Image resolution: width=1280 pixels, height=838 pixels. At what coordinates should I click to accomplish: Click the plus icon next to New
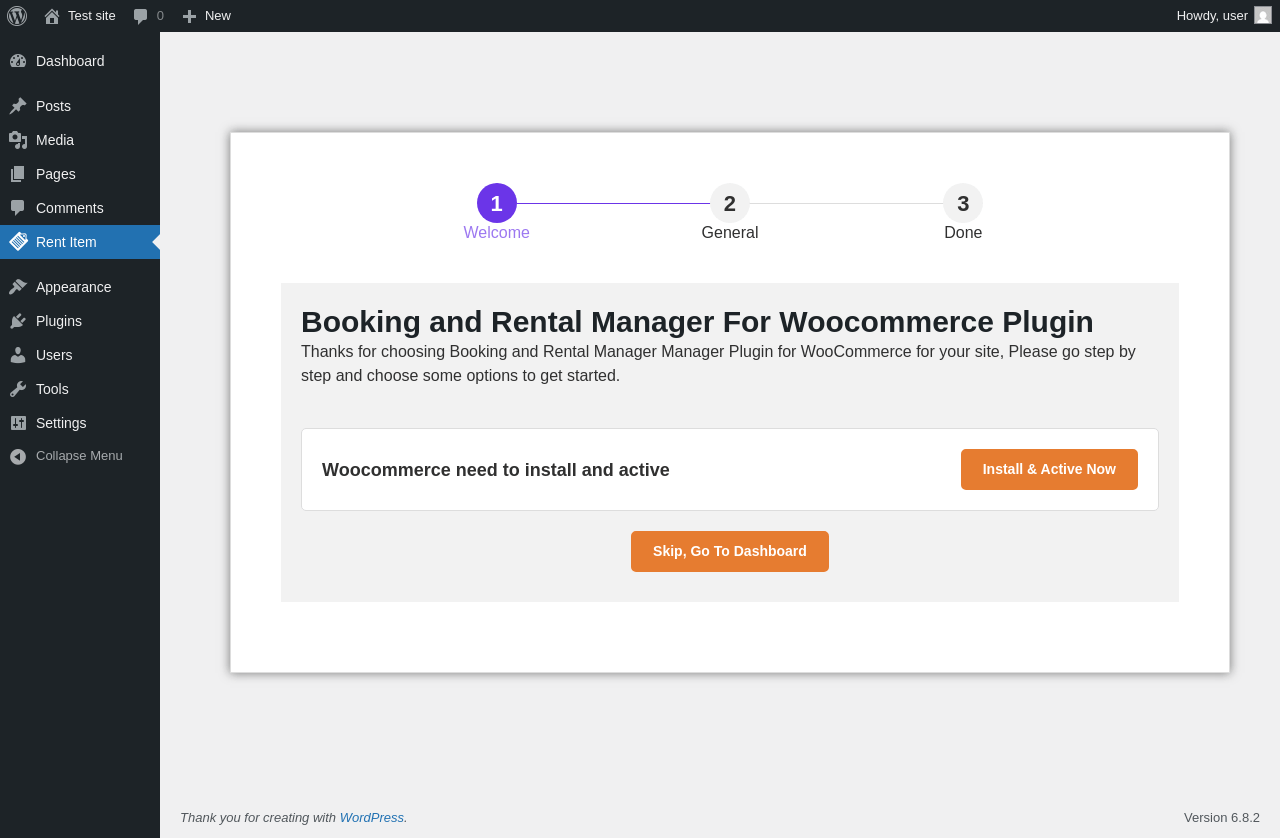point(189,16)
